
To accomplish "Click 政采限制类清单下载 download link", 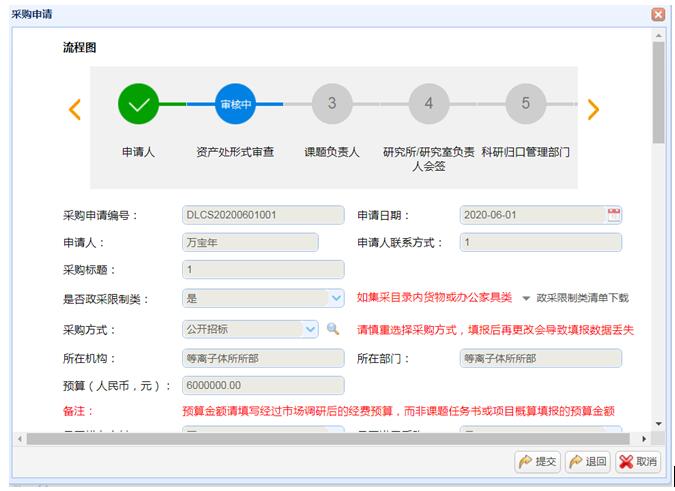I will 582,298.
